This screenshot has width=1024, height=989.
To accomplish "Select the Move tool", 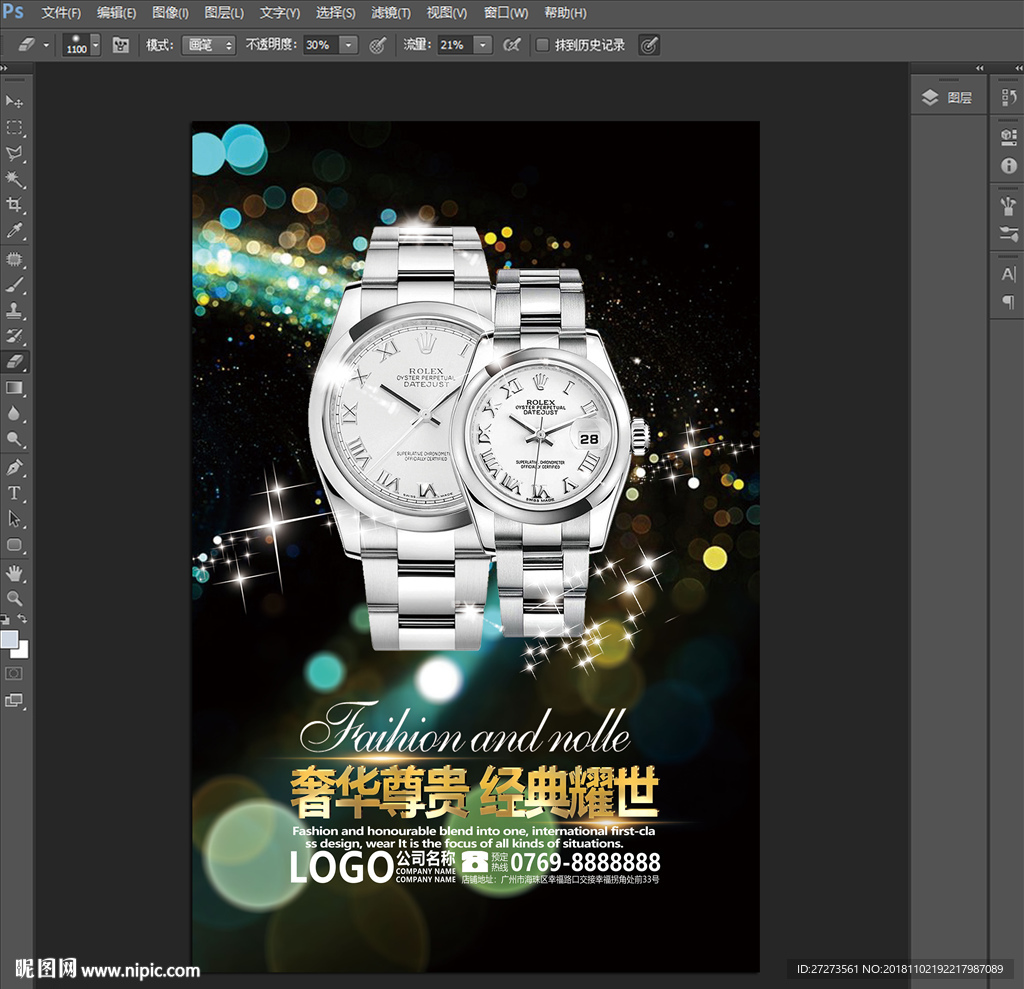I will click(x=14, y=101).
